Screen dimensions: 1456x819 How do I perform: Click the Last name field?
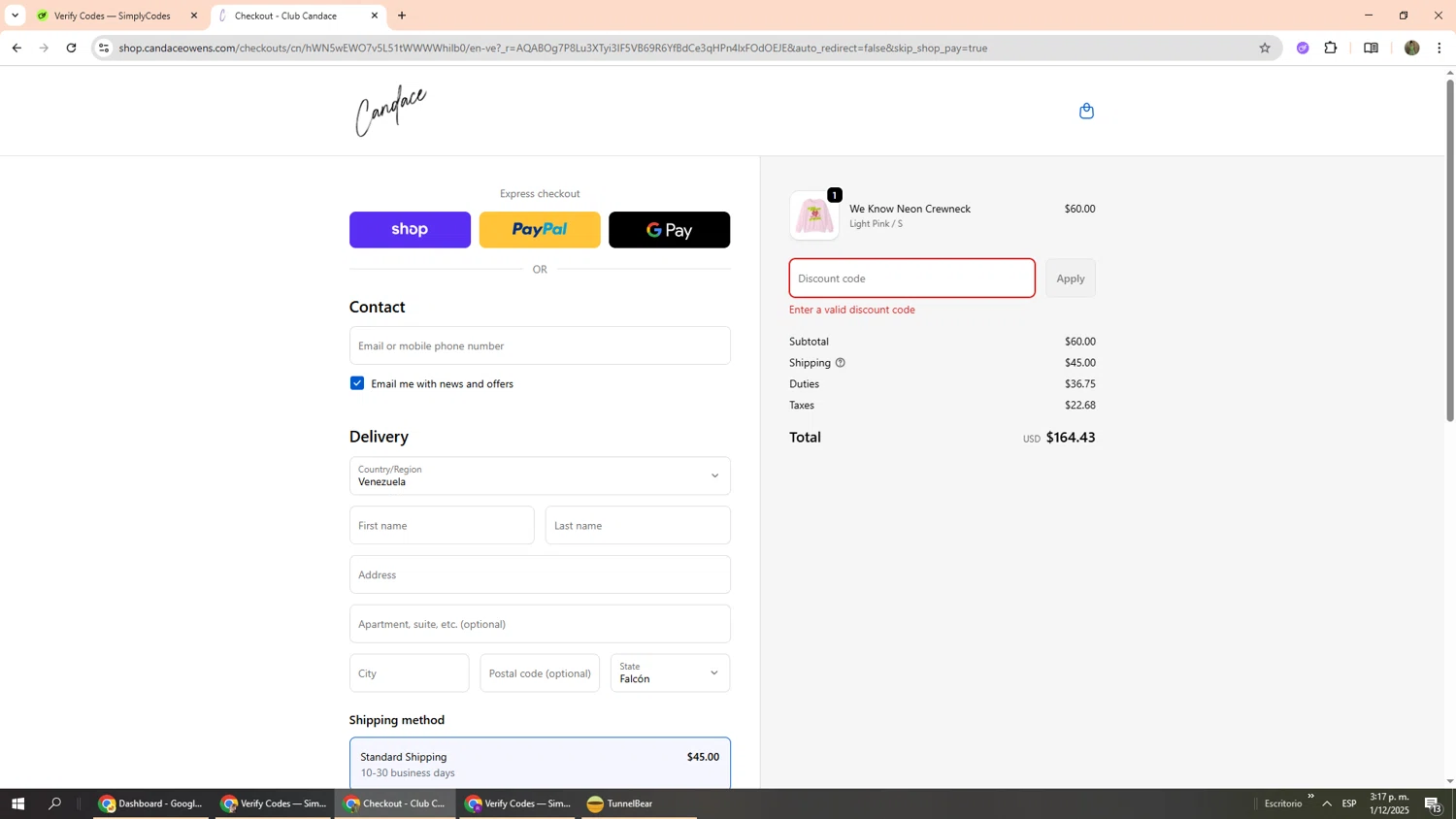click(x=638, y=525)
